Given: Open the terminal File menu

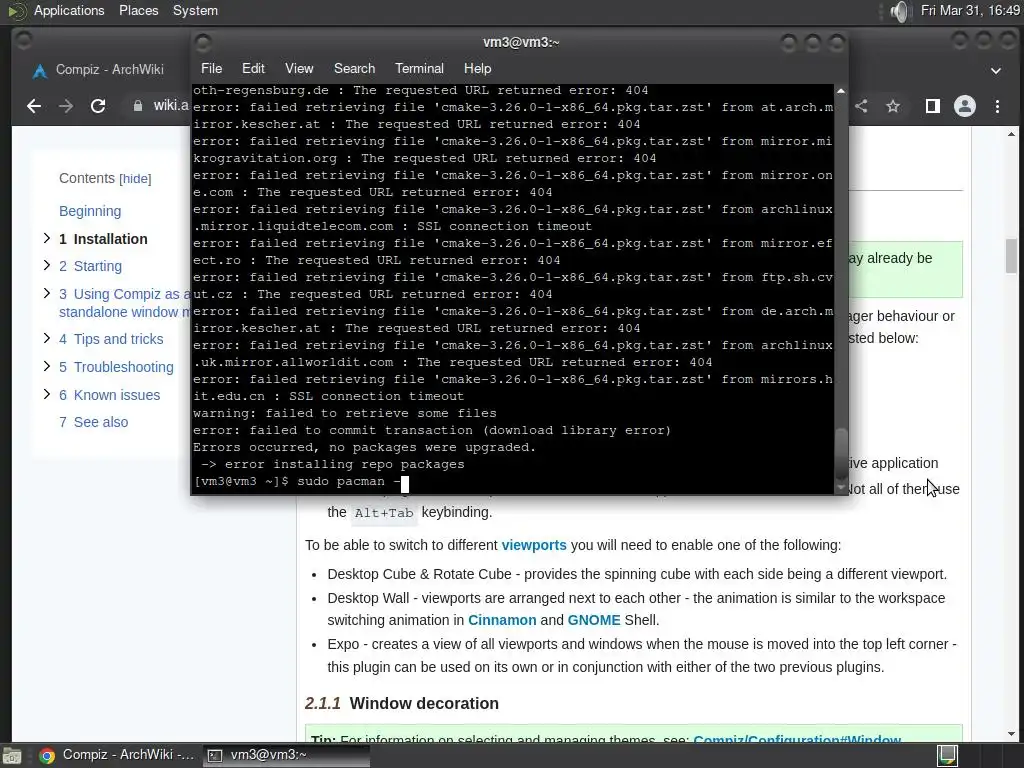Looking at the screenshot, I should (212, 69).
